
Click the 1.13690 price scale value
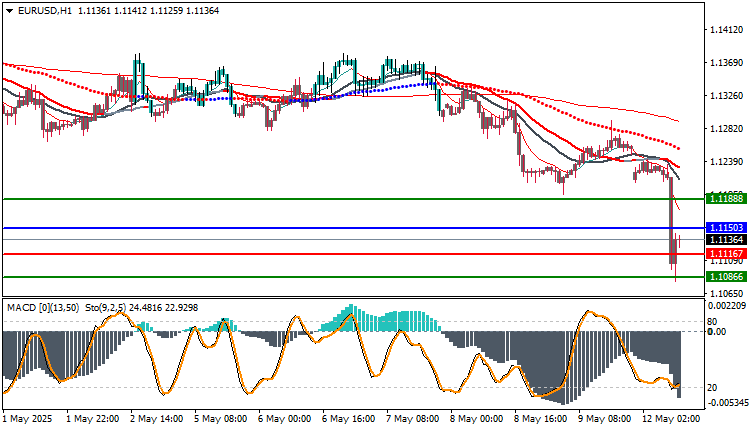pos(727,63)
